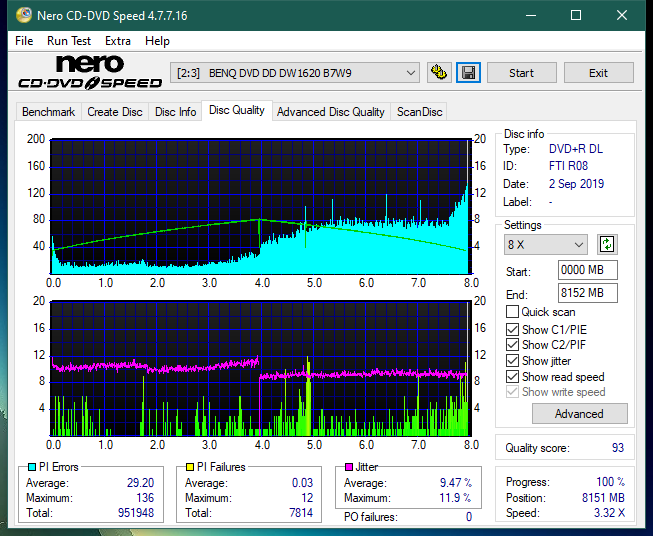
Task: Click the Quality score value 93
Action: pyautogui.click(x=618, y=448)
